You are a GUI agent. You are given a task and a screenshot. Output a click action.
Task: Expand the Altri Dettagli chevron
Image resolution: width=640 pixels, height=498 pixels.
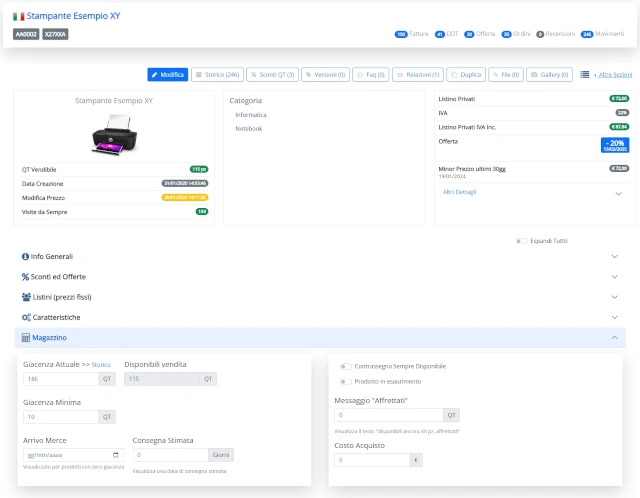(x=618, y=193)
